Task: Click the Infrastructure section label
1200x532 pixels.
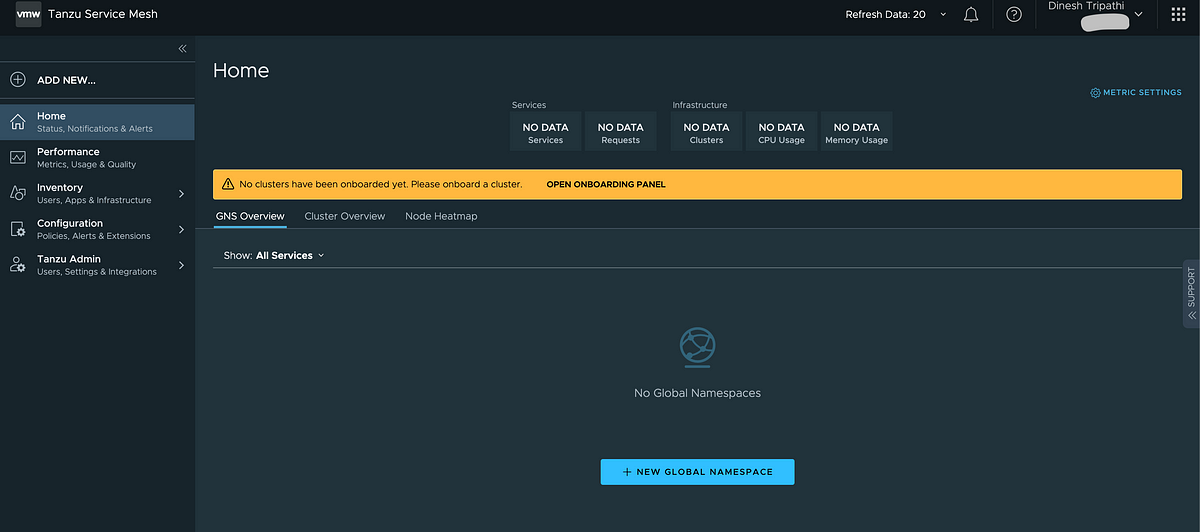Action: tap(700, 105)
